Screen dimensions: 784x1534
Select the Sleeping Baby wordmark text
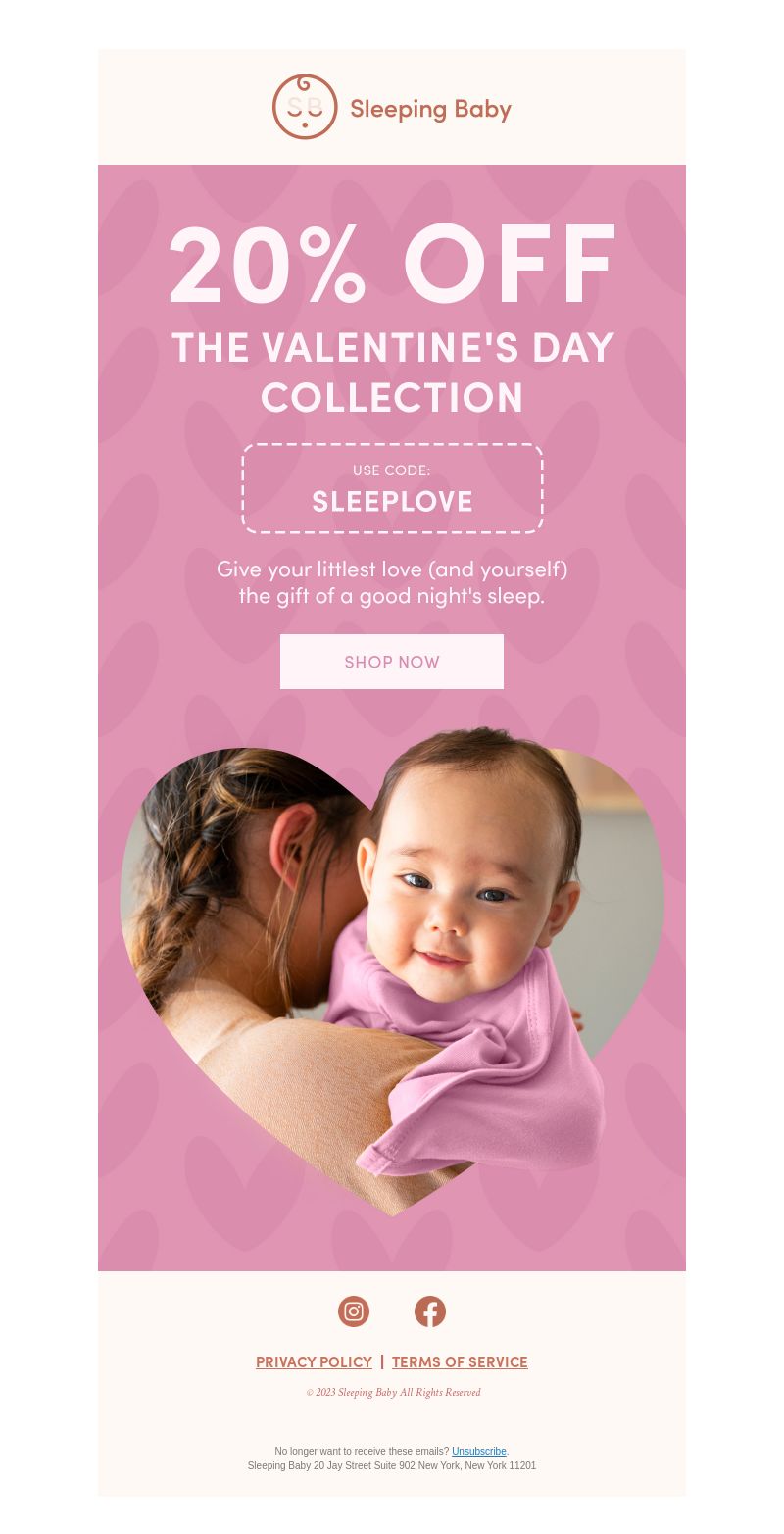click(430, 109)
